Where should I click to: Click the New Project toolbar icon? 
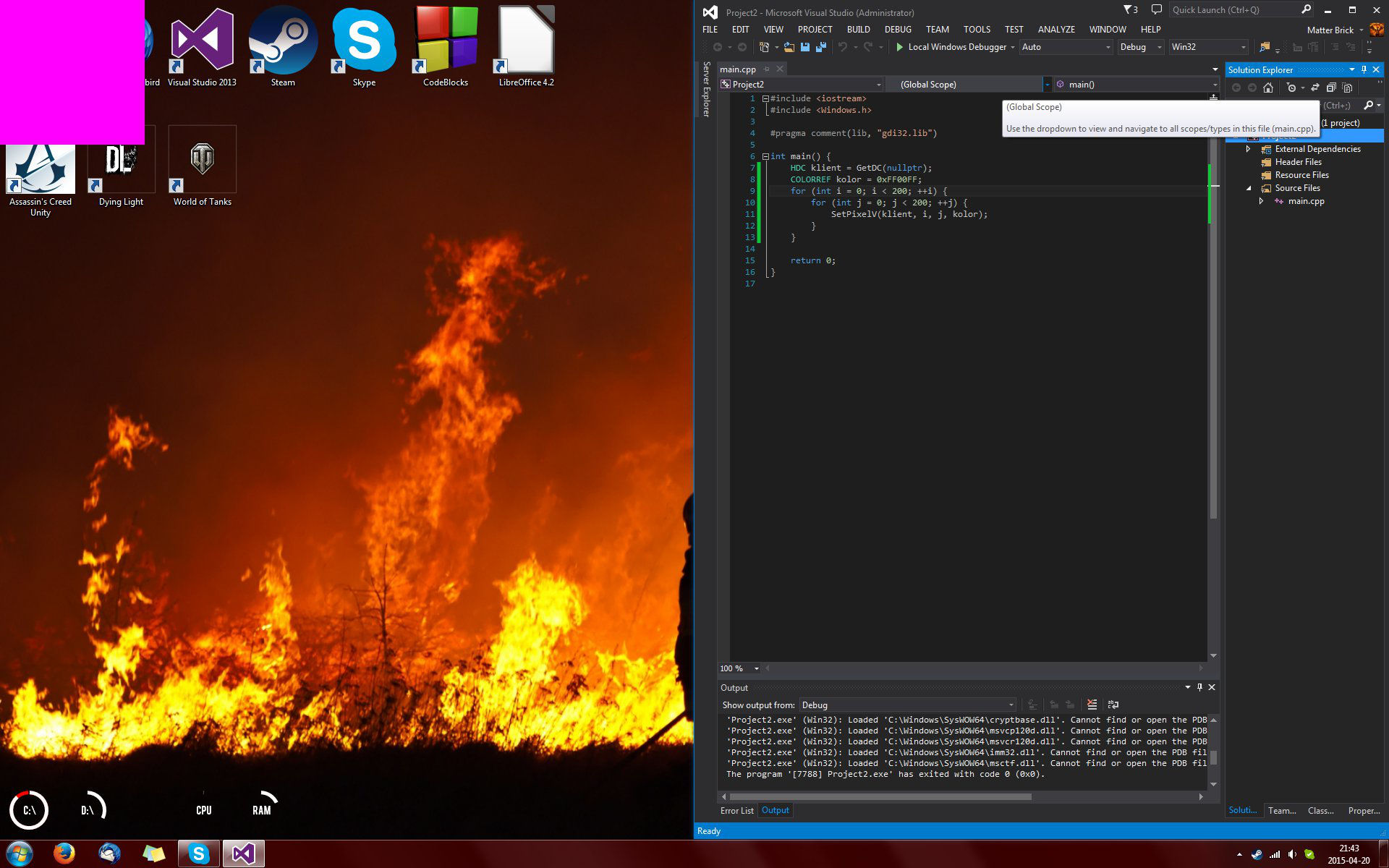(x=764, y=47)
